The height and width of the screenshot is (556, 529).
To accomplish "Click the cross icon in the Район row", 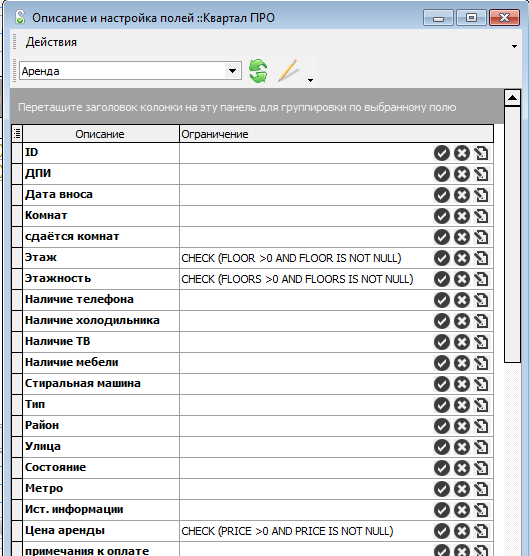I will pyautogui.click(x=462, y=426).
